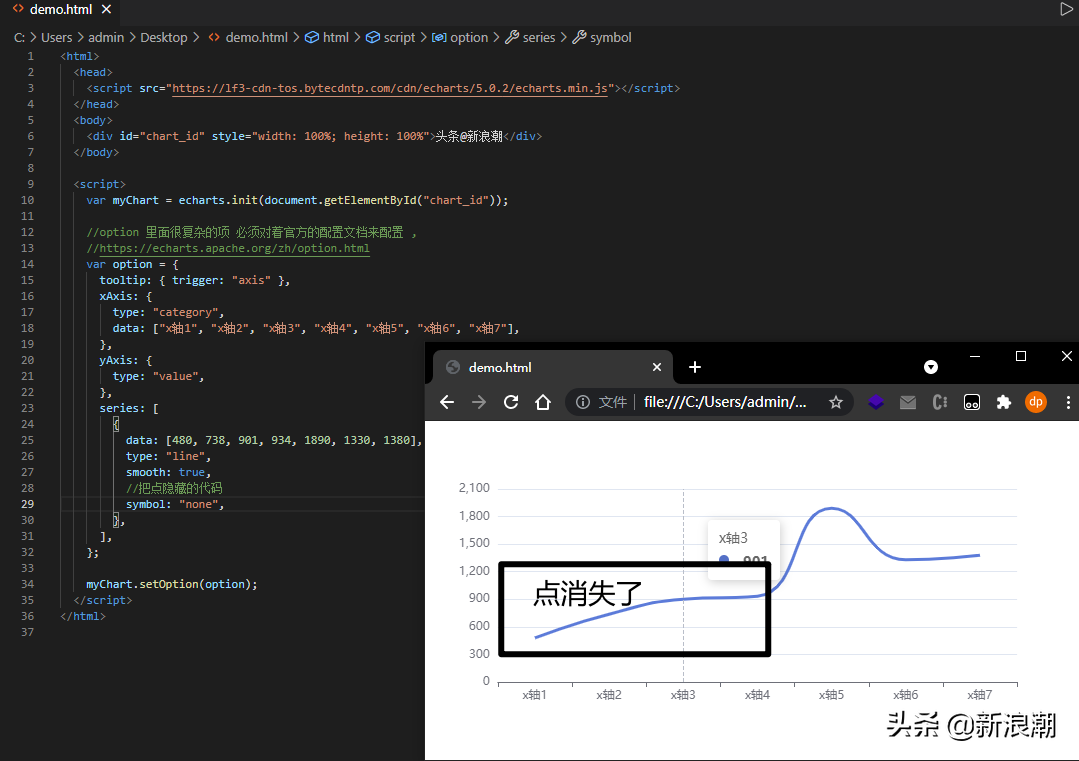
Task: Open the orange dp profile avatar
Action: [x=1036, y=402]
